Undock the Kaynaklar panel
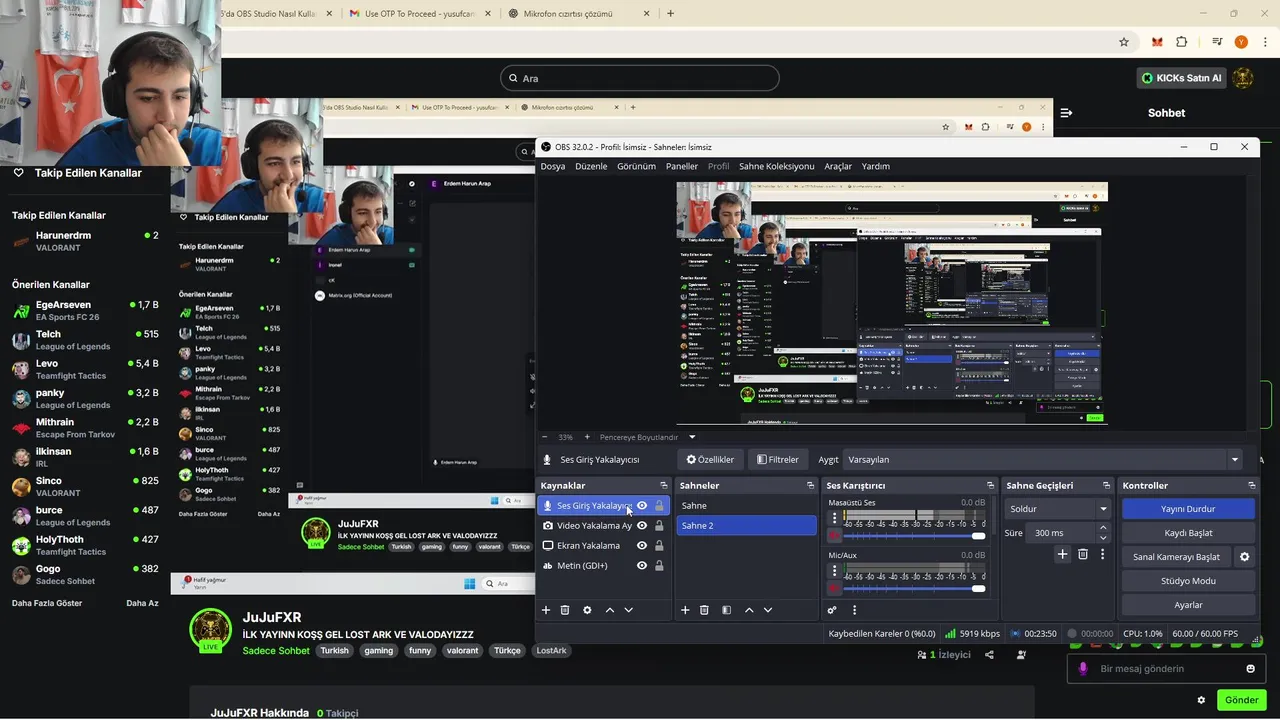The image size is (1280, 720). pyautogui.click(x=663, y=486)
